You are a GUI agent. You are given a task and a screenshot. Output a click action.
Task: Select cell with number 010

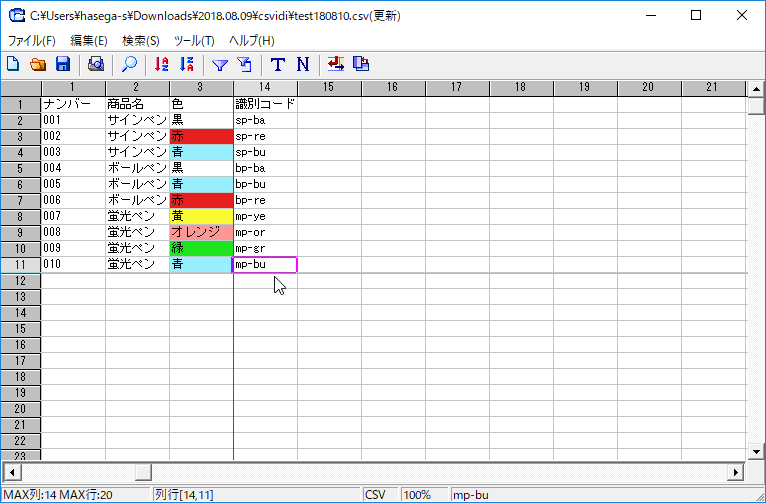[x=73, y=265]
